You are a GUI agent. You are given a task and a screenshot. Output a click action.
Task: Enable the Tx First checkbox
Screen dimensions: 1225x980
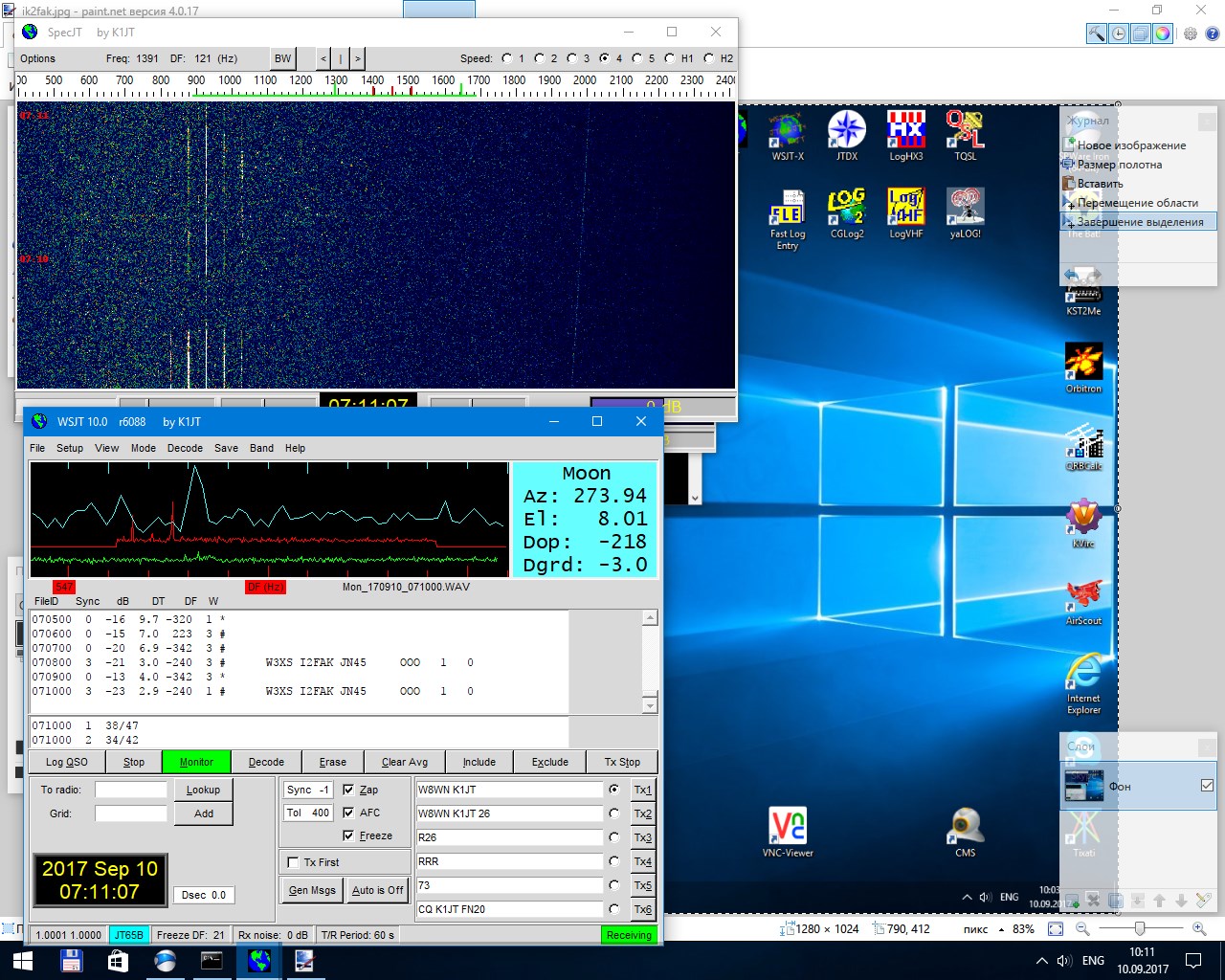[294, 862]
